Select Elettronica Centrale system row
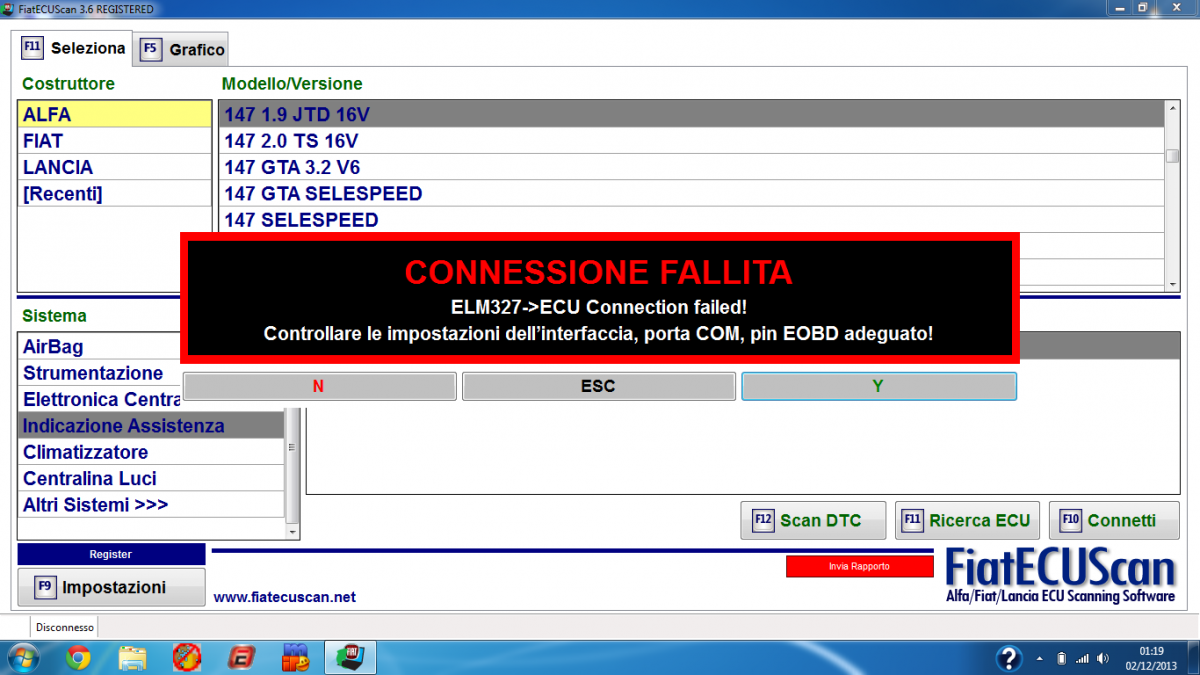This screenshot has height=675, width=1200. (100, 399)
